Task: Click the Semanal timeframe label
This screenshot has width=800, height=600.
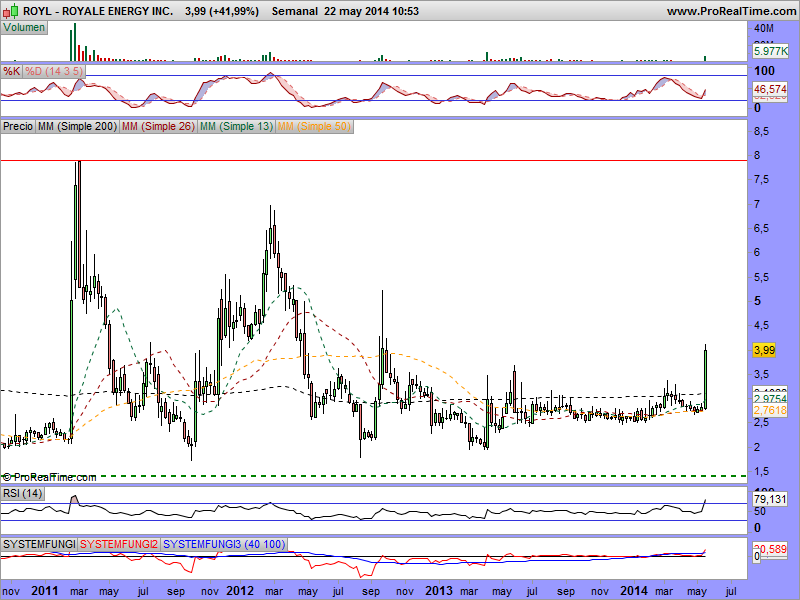Action: pos(294,11)
